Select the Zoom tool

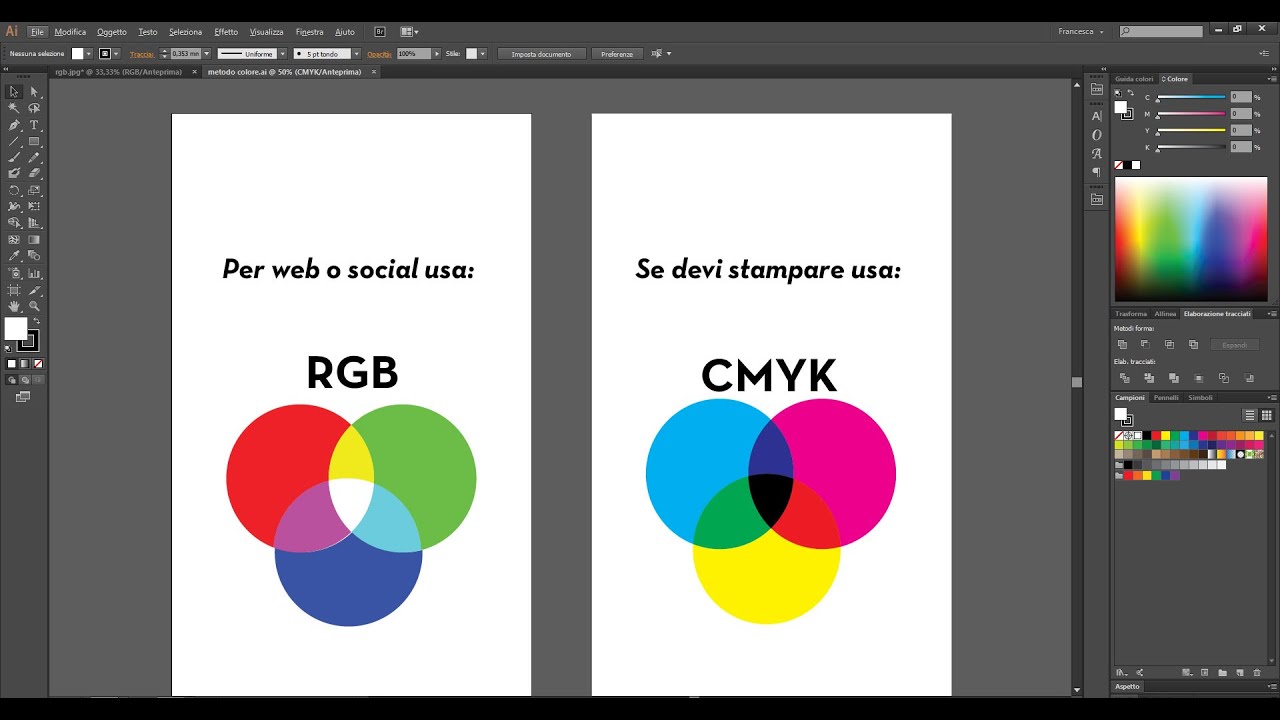34,306
